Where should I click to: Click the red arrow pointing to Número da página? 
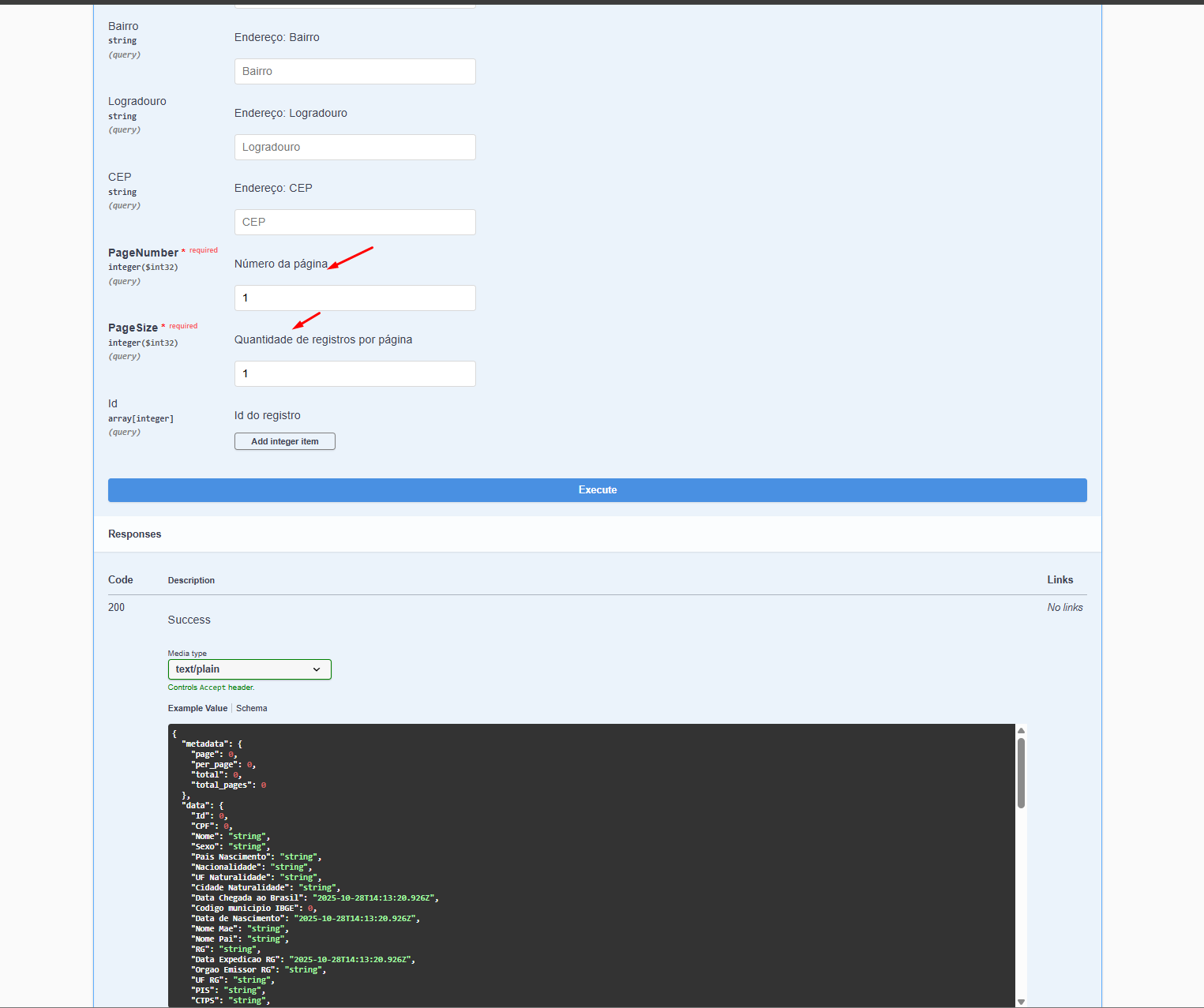[351, 257]
